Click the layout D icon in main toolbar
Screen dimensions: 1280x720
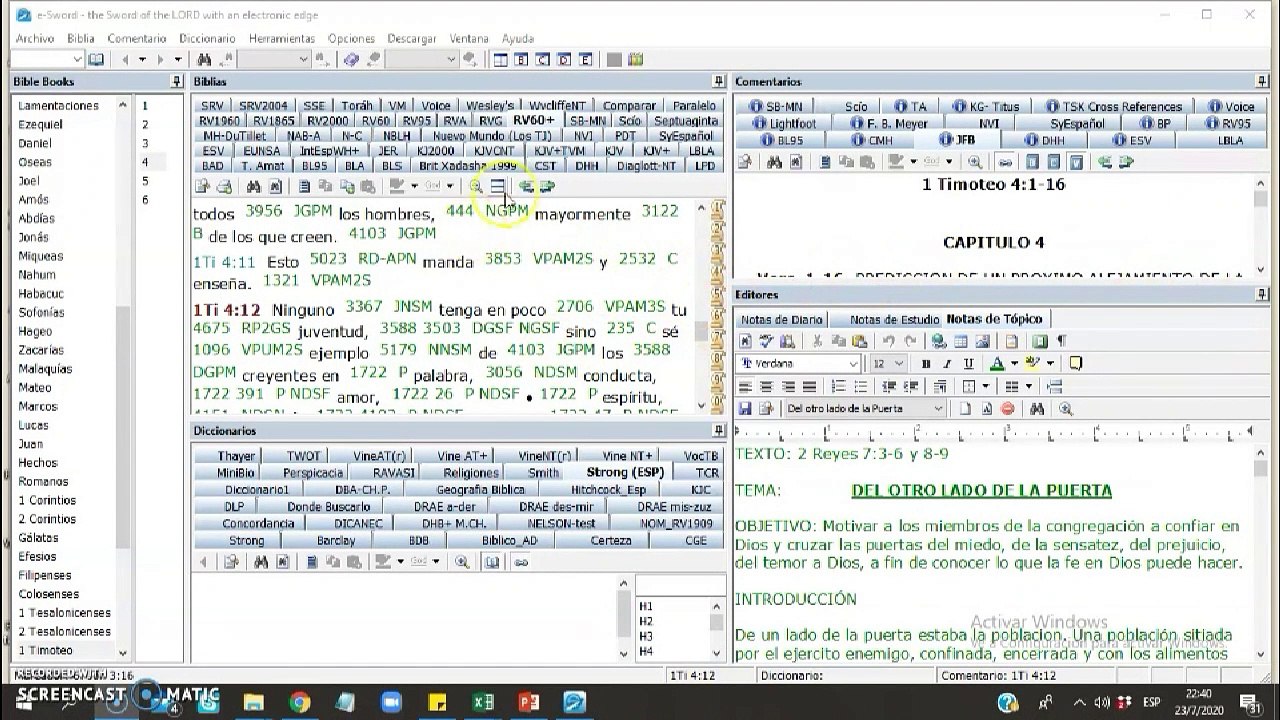pyautogui.click(x=565, y=60)
